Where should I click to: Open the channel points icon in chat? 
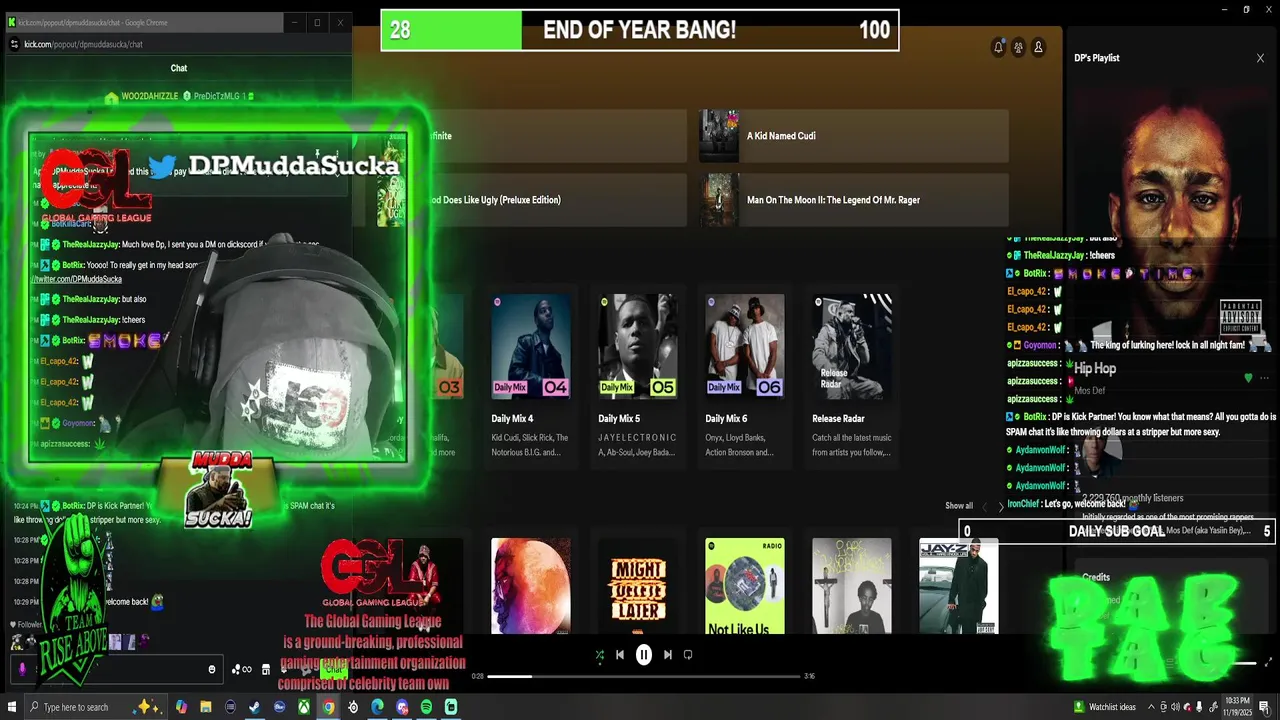[x=241, y=669]
